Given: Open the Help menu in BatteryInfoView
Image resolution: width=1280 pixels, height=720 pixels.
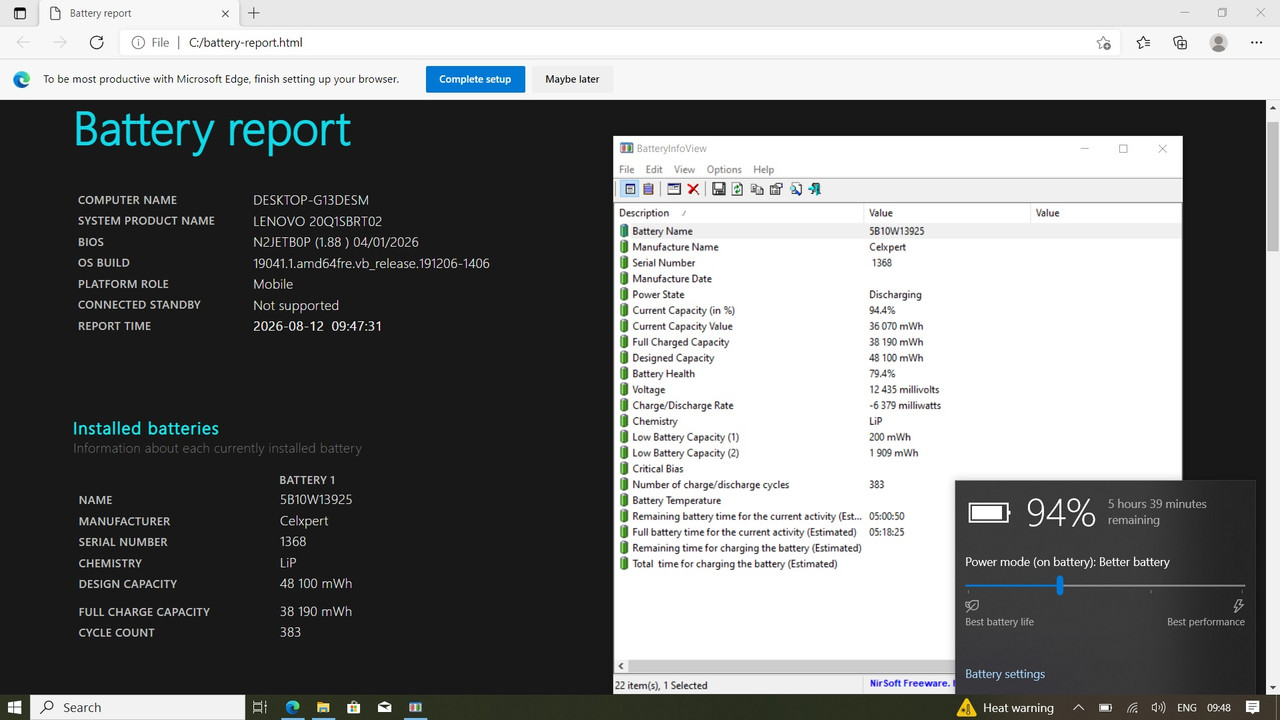Looking at the screenshot, I should (764, 170).
